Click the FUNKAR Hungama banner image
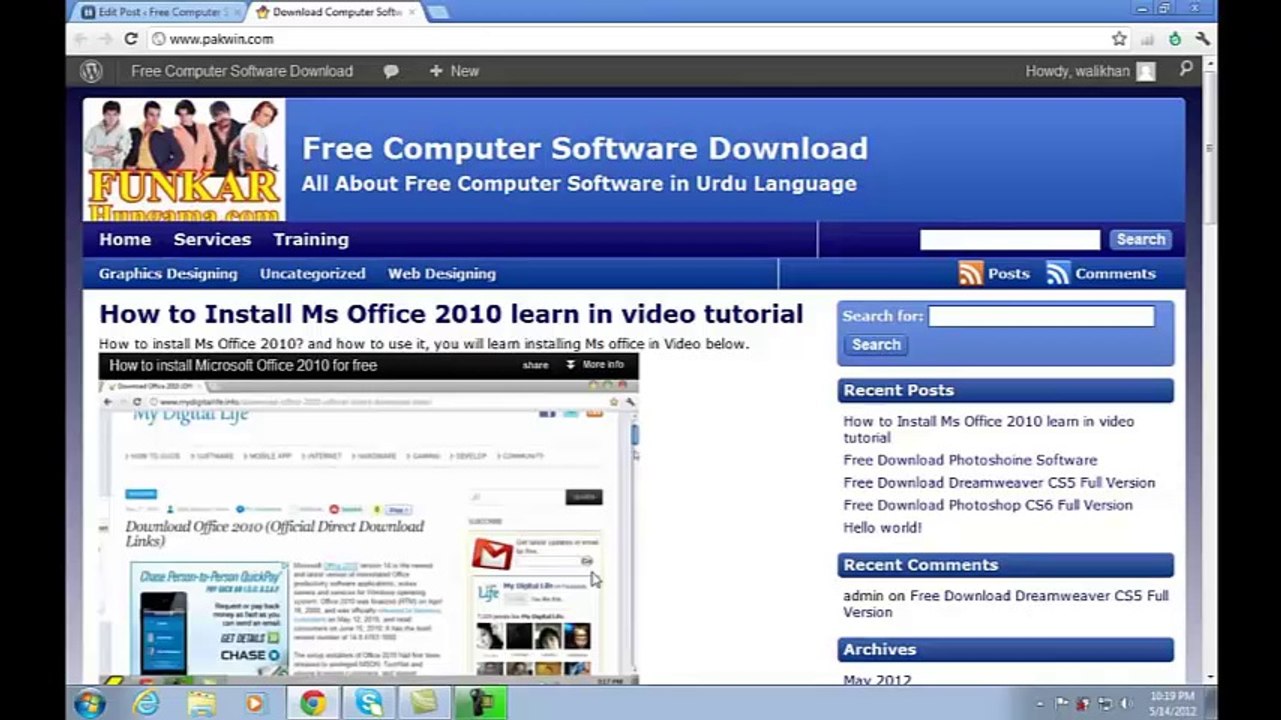1281x720 pixels. click(184, 159)
